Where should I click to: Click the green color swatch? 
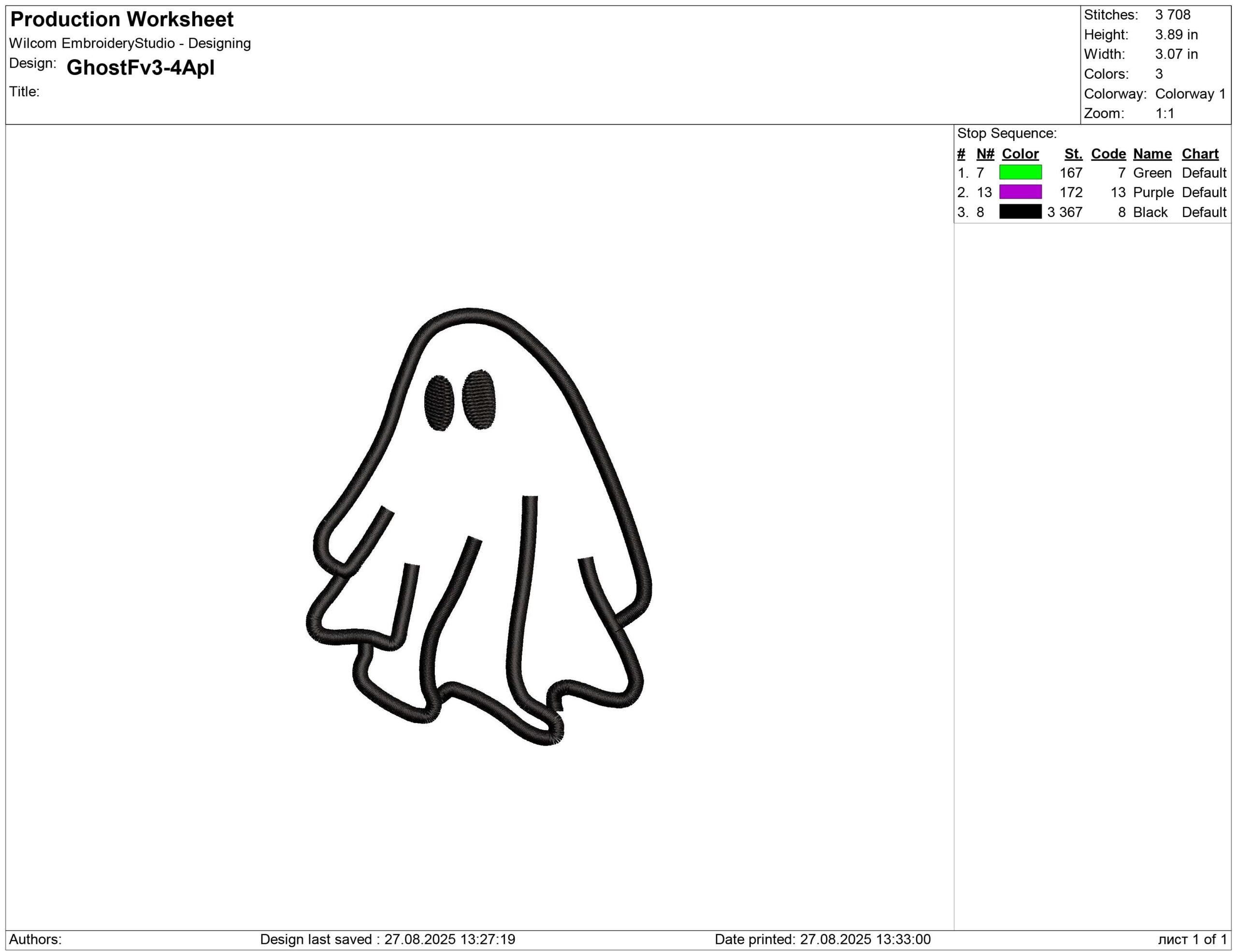[x=1020, y=172]
